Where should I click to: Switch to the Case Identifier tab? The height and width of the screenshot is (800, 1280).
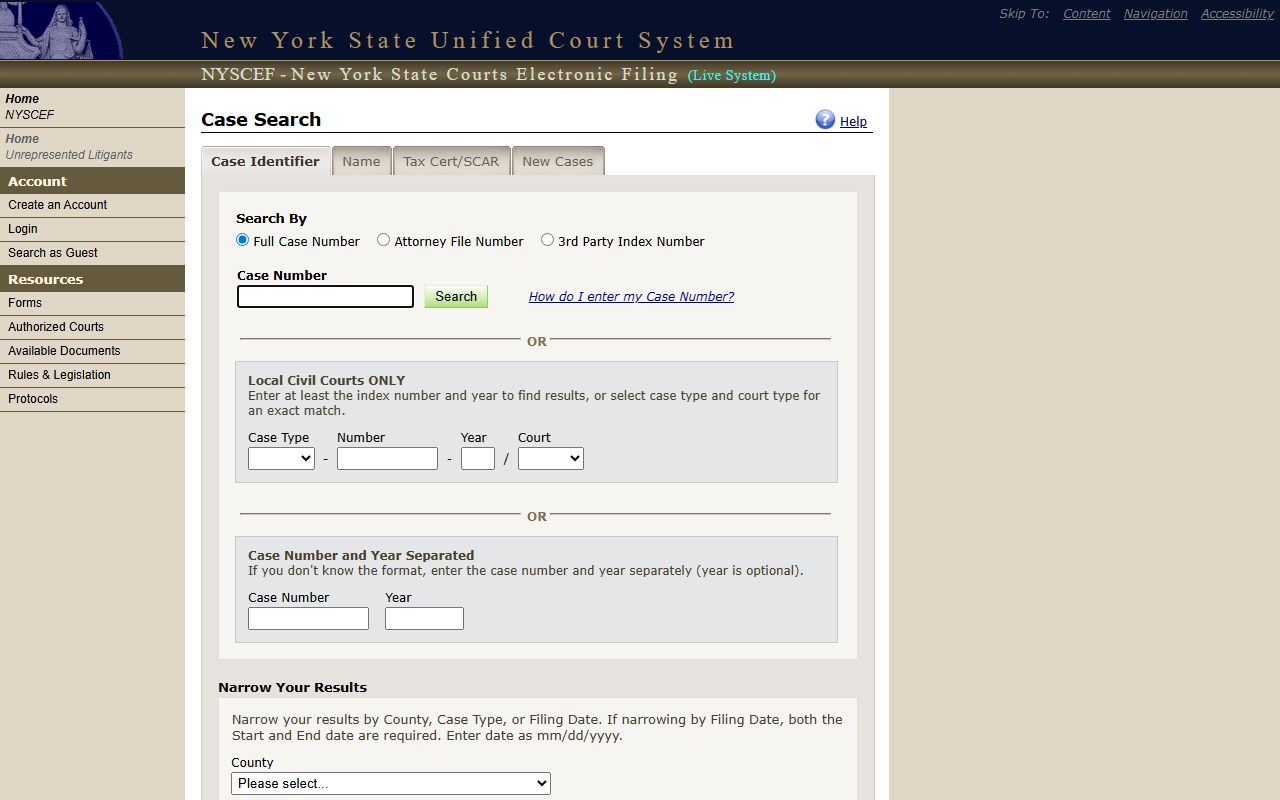pyautogui.click(x=265, y=161)
